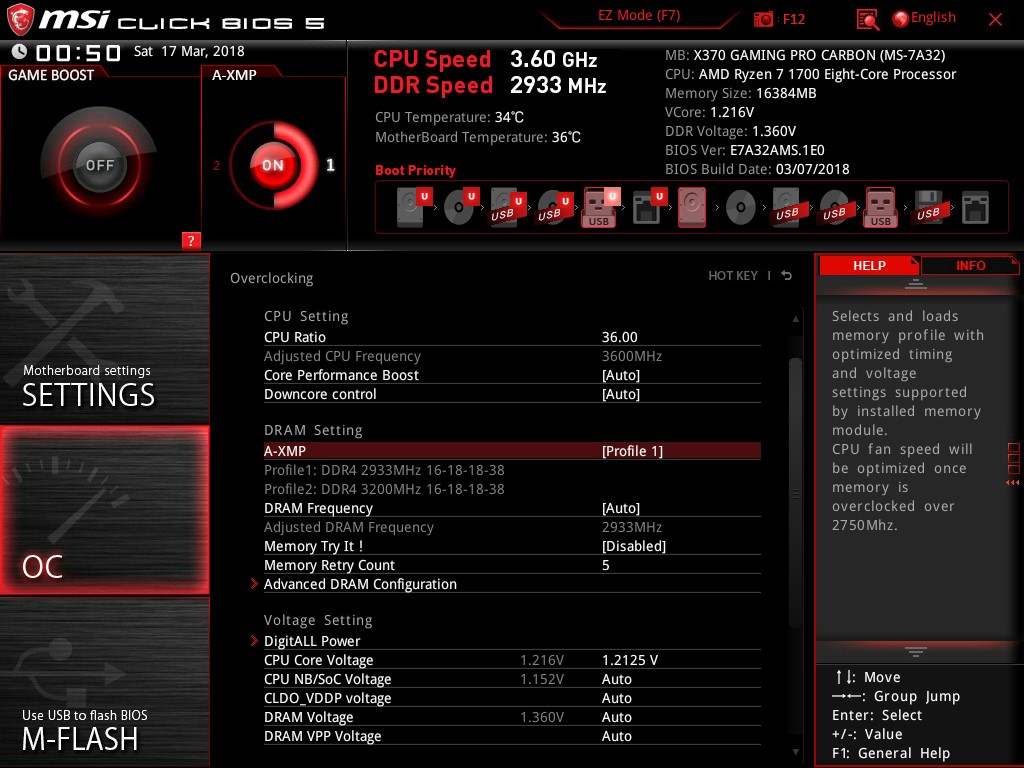Click the GAME BOOST tab label
The height and width of the screenshot is (768, 1024).
pyautogui.click(x=51, y=75)
